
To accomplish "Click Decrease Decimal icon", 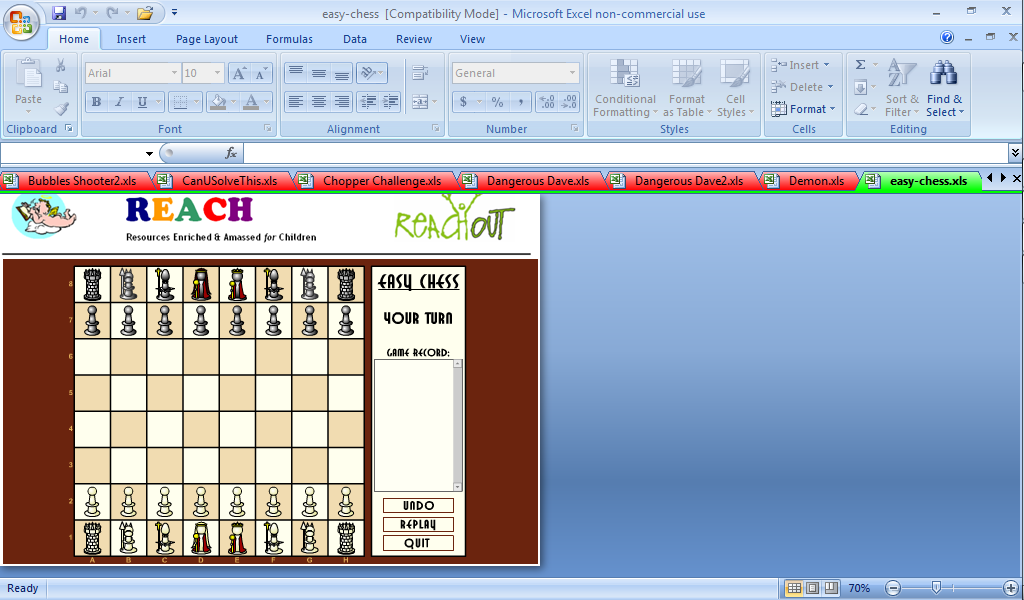I will click(569, 102).
